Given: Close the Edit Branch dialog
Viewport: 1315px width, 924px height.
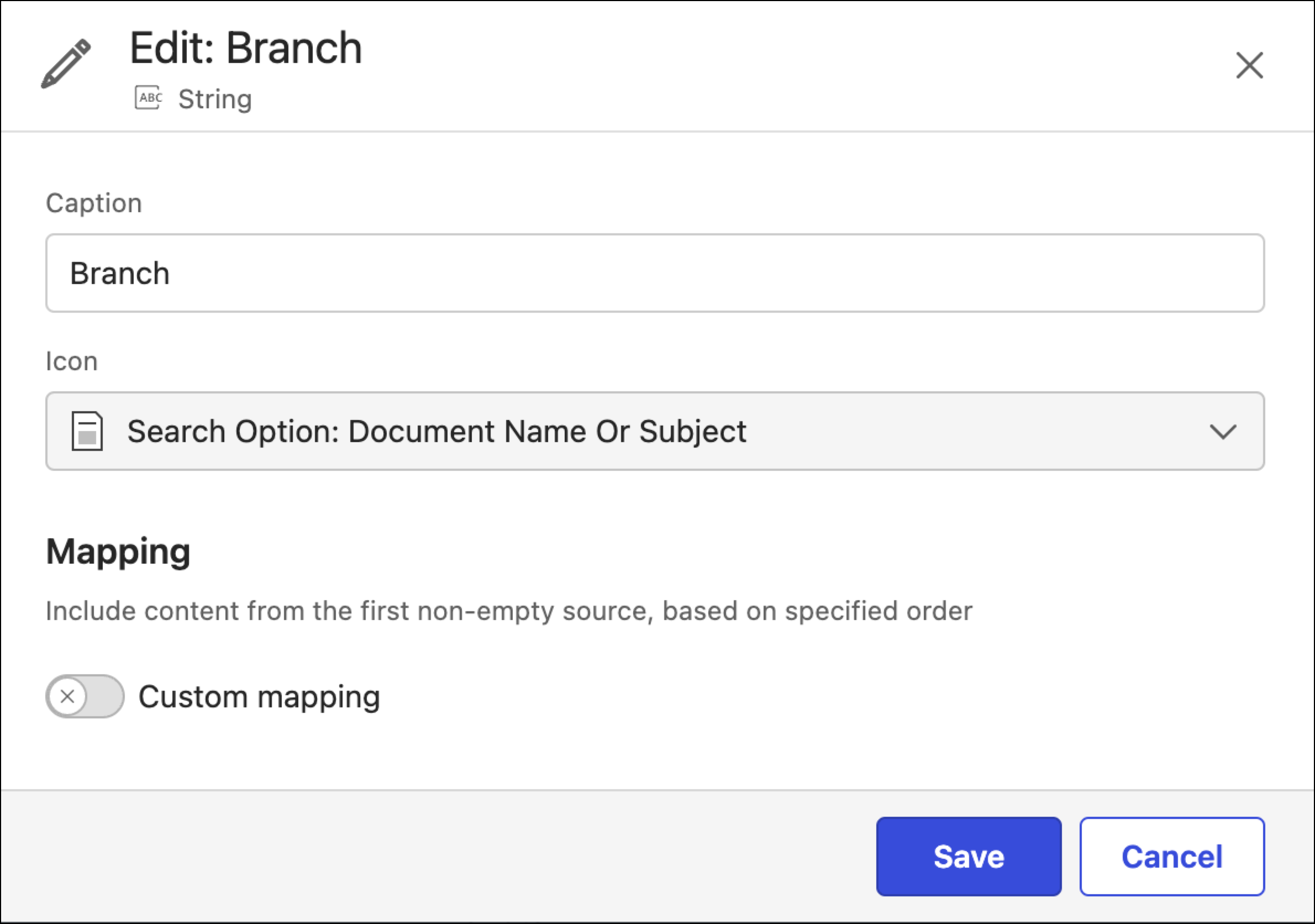Looking at the screenshot, I should 1249,65.
